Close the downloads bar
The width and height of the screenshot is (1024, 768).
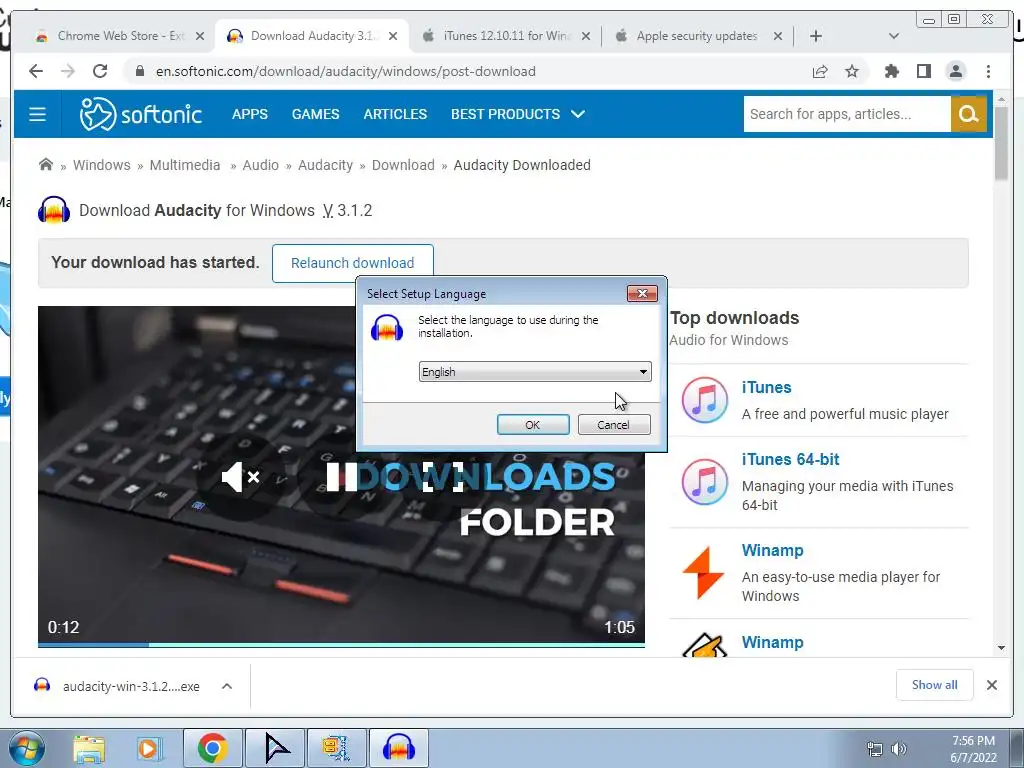991,685
